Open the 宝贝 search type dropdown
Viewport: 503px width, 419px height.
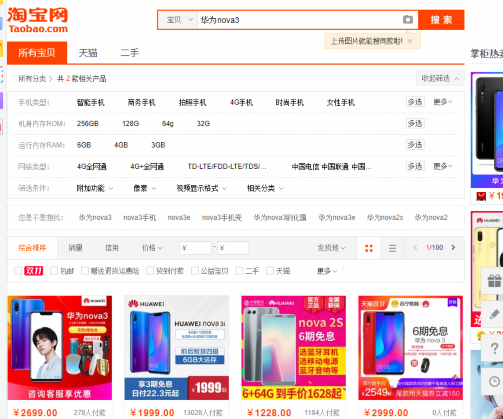pyautogui.click(x=178, y=20)
